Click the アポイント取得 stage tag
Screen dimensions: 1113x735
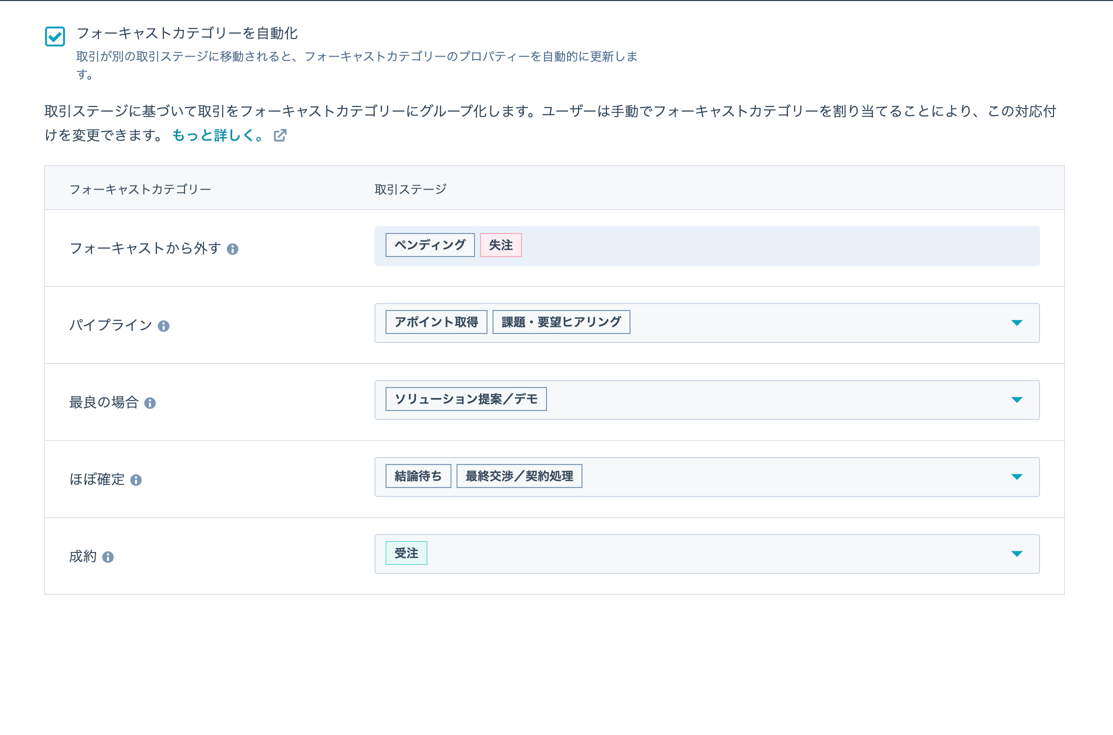pos(436,322)
